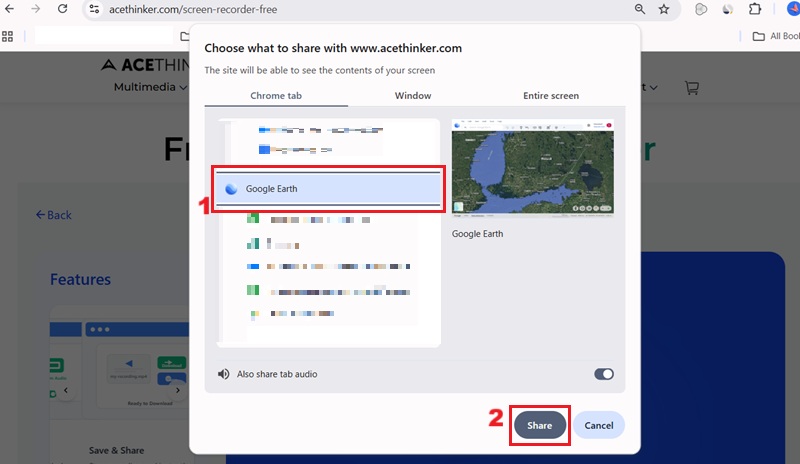Viewport: 800px width, 464px height.
Task: Reload the page
Action: coord(62,9)
